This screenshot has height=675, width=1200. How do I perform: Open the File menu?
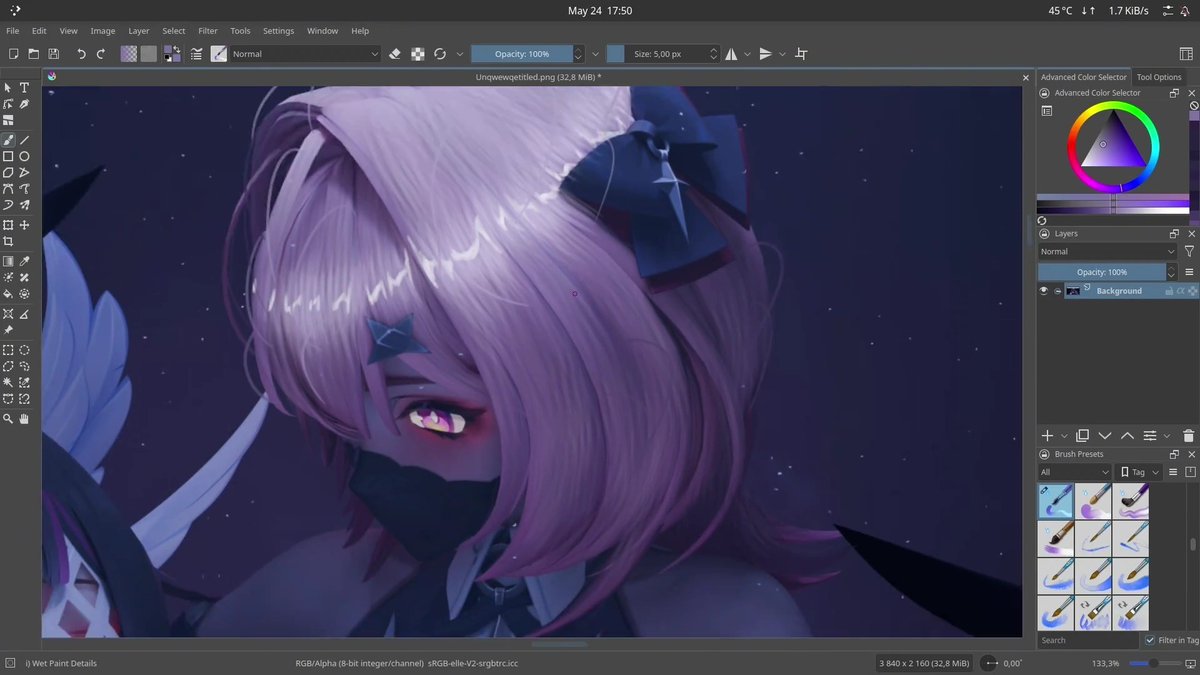pos(13,31)
